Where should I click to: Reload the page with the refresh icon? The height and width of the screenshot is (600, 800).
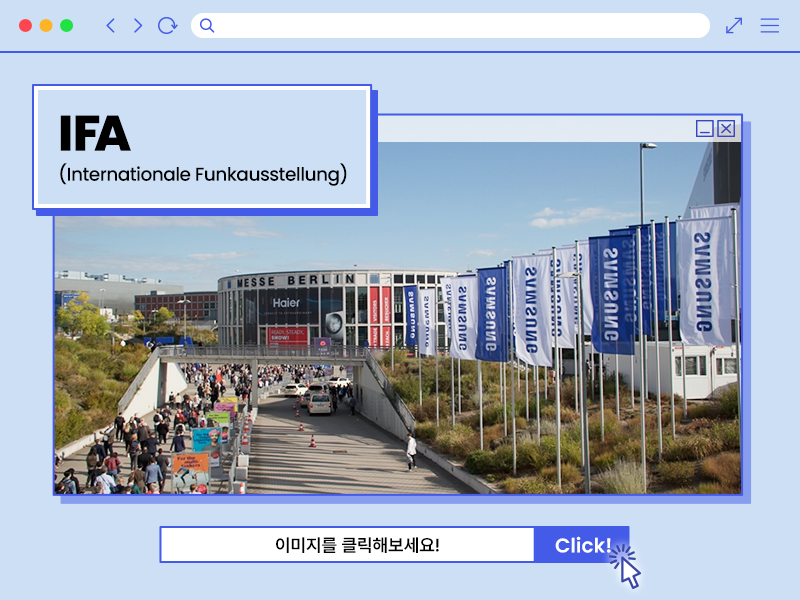[167, 26]
